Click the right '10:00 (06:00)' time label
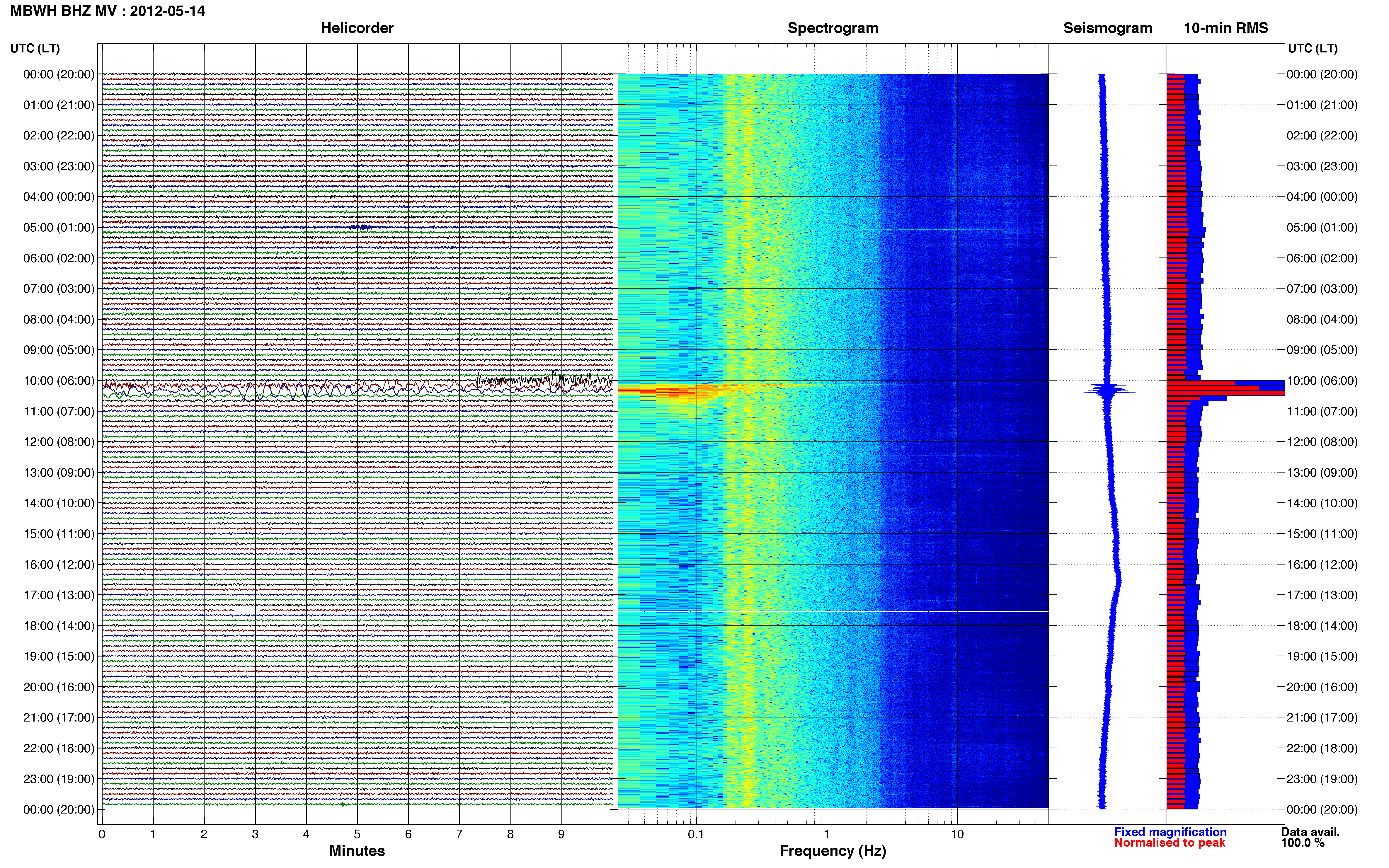Screen dimensions: 1389x868 point(1322,381)
